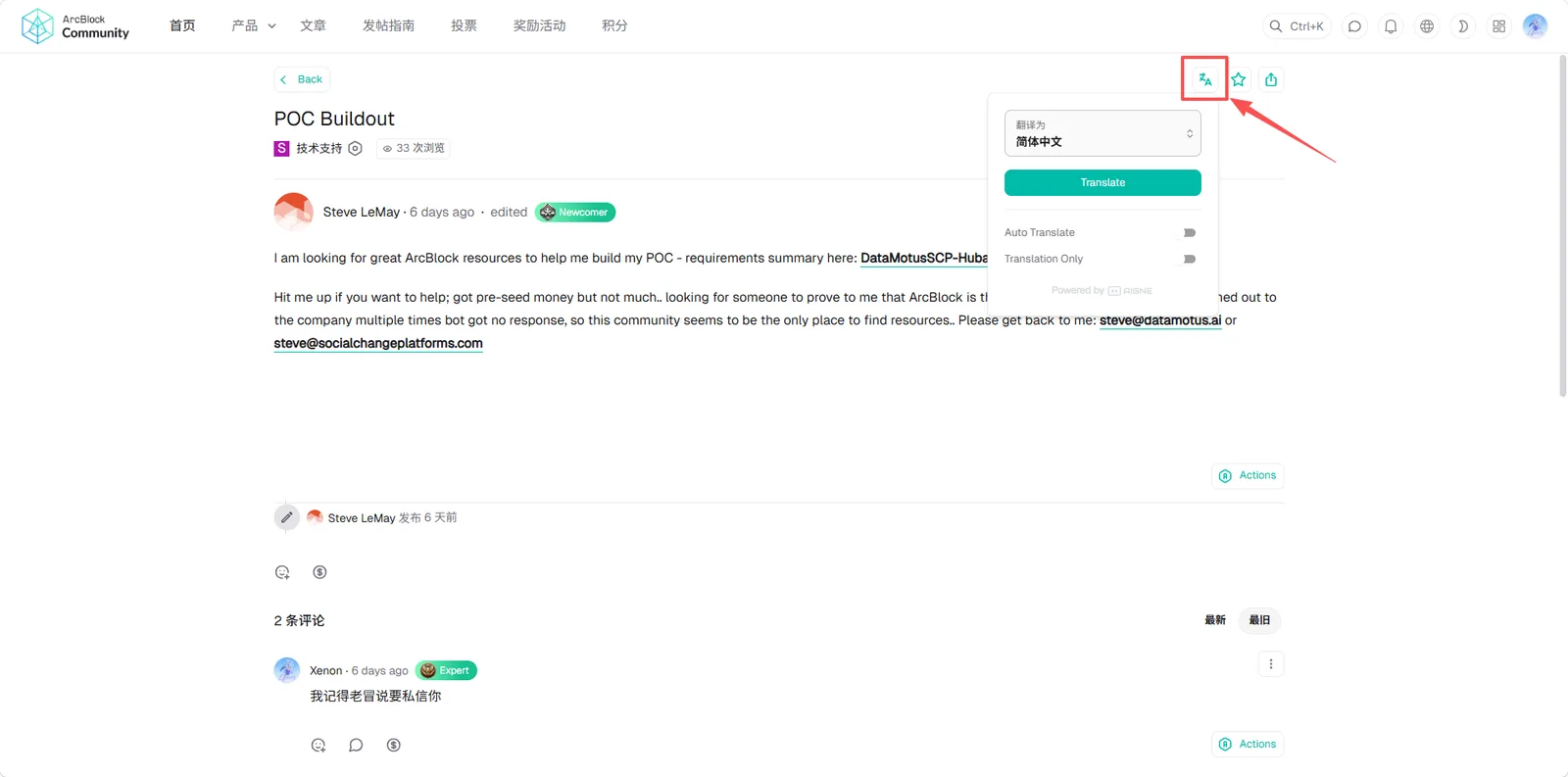Open the 发帖指南 menu item
This screenshot has height=777, width=1568.
[x=388, y=26]
